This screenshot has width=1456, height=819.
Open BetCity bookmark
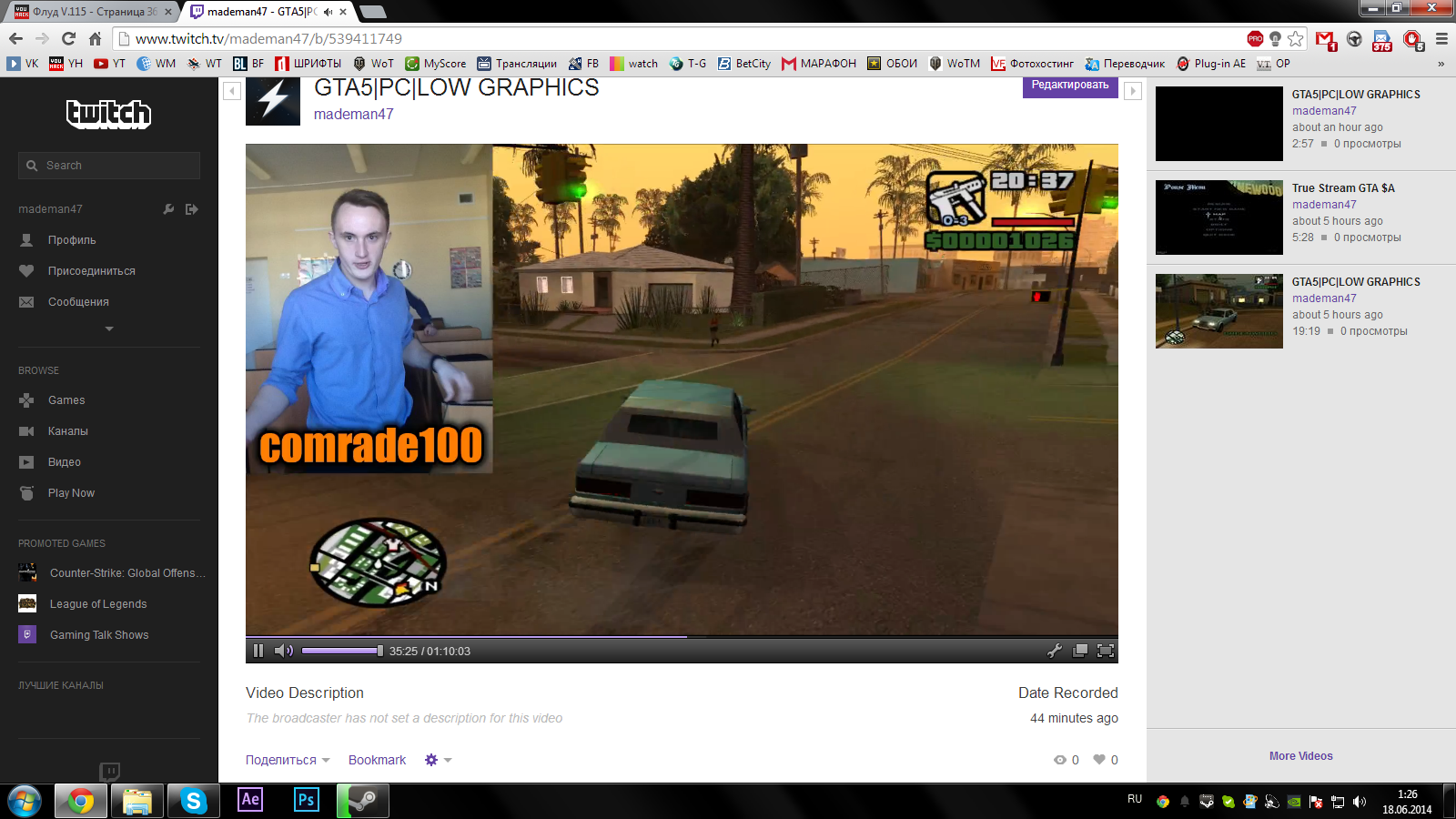click(743, 64)
